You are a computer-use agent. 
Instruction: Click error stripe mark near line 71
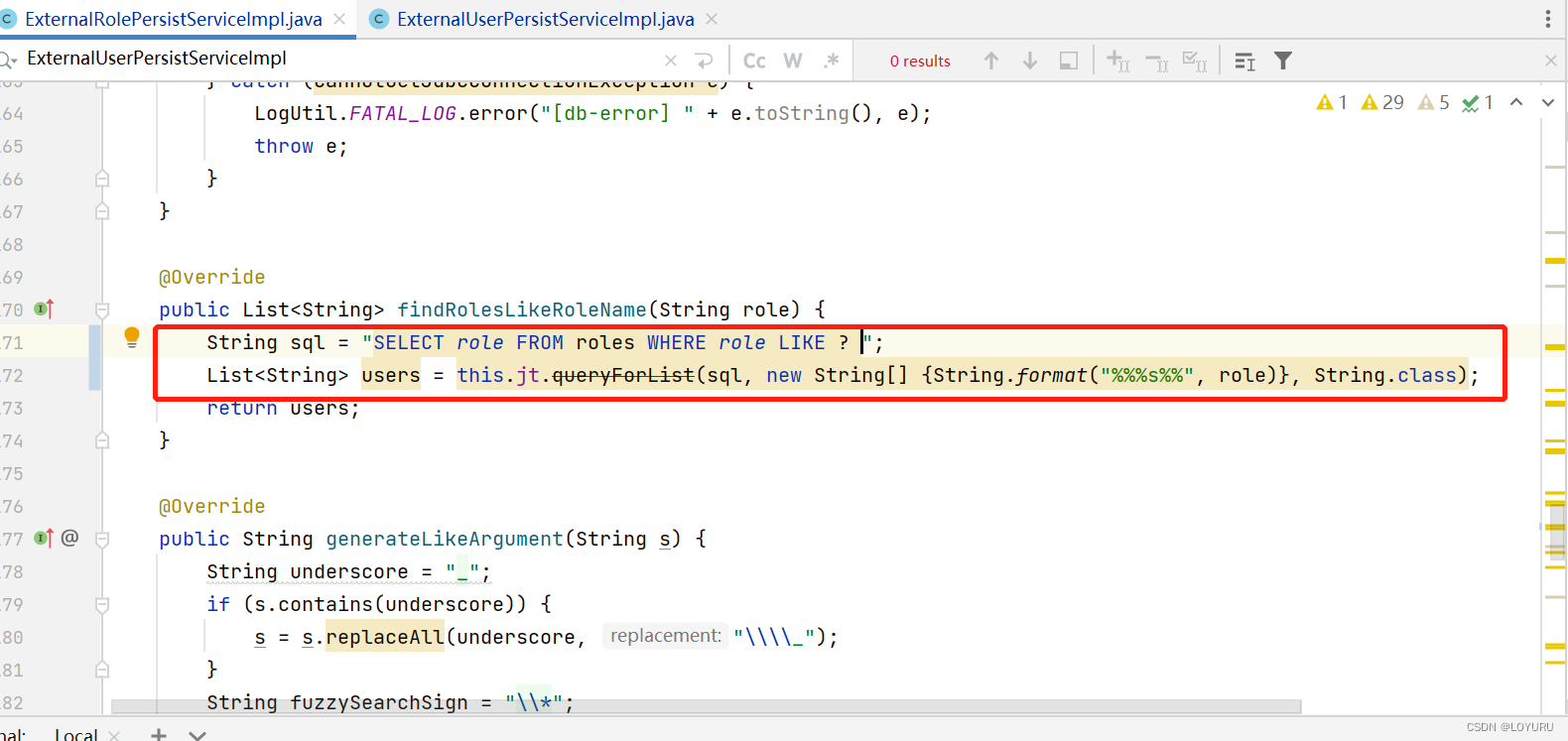tap(1555, 347)
